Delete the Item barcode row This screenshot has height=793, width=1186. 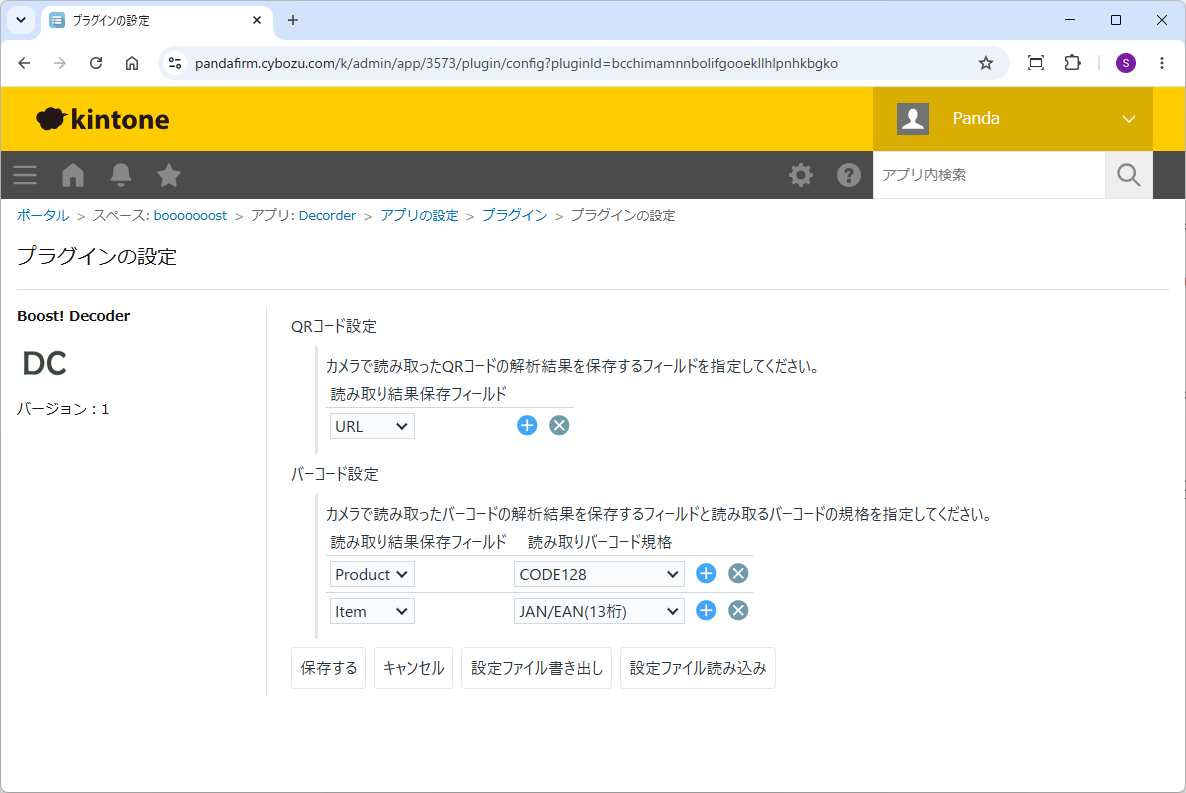(738, 611)
